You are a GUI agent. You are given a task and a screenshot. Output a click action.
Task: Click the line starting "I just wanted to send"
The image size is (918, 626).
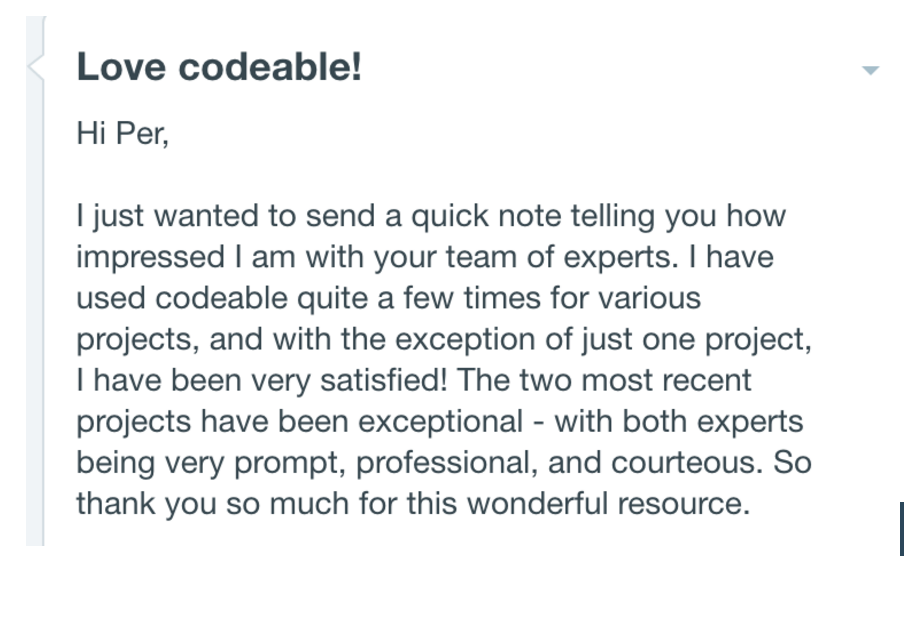[431, 216]
